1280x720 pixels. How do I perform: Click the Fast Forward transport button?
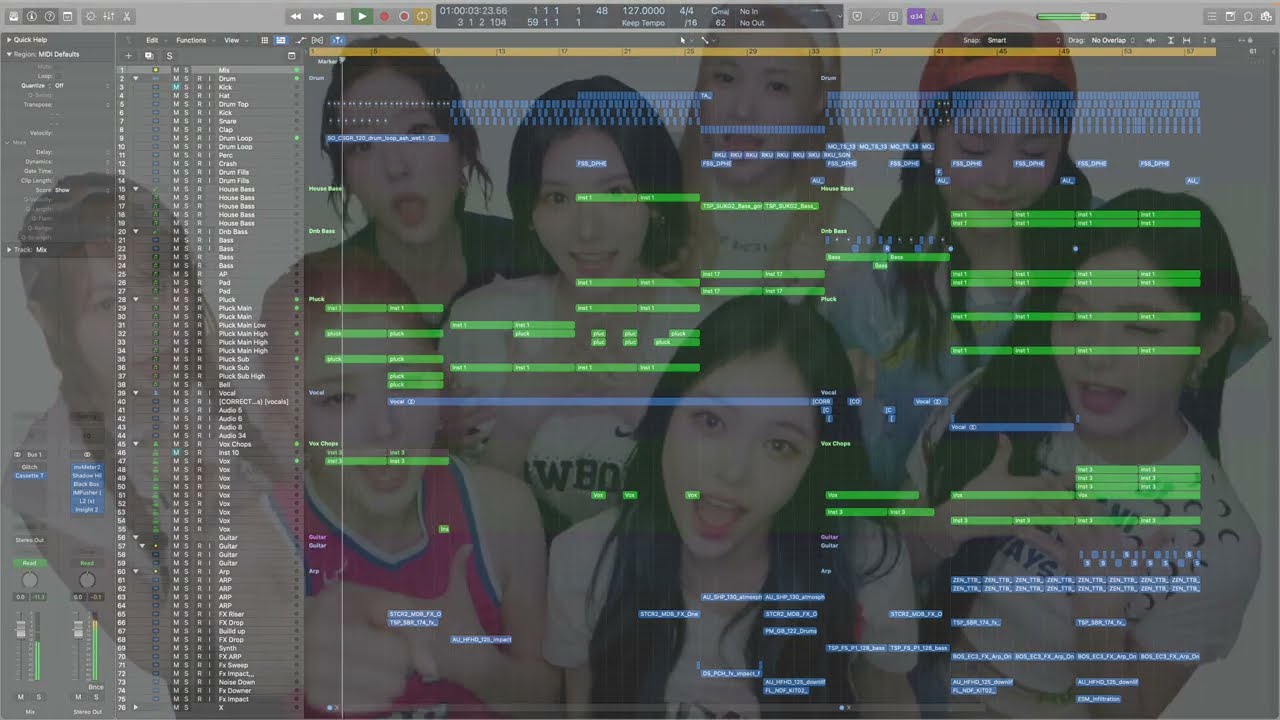pos(318,16)
